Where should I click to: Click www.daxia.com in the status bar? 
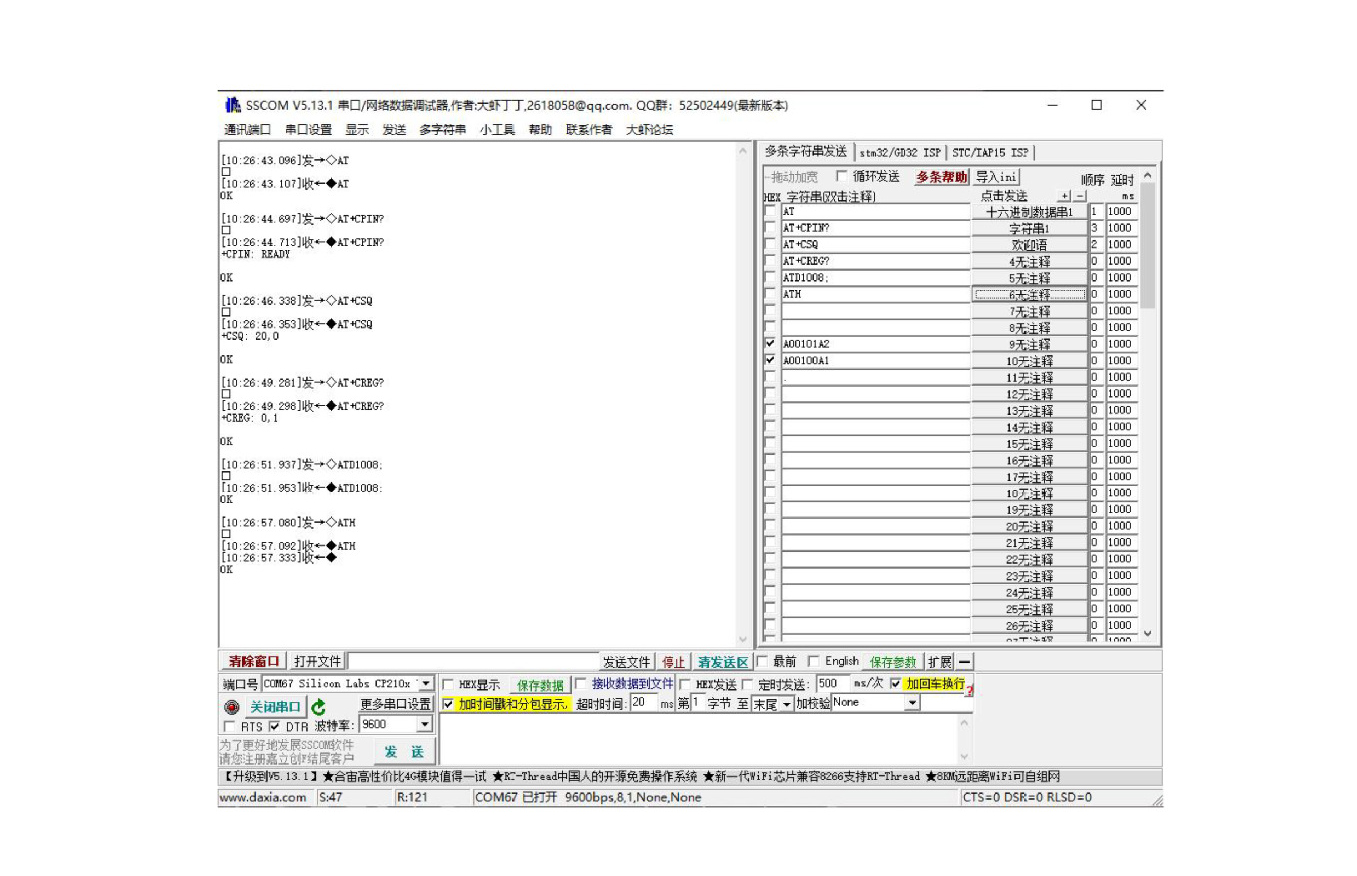[x=263, y=797]
